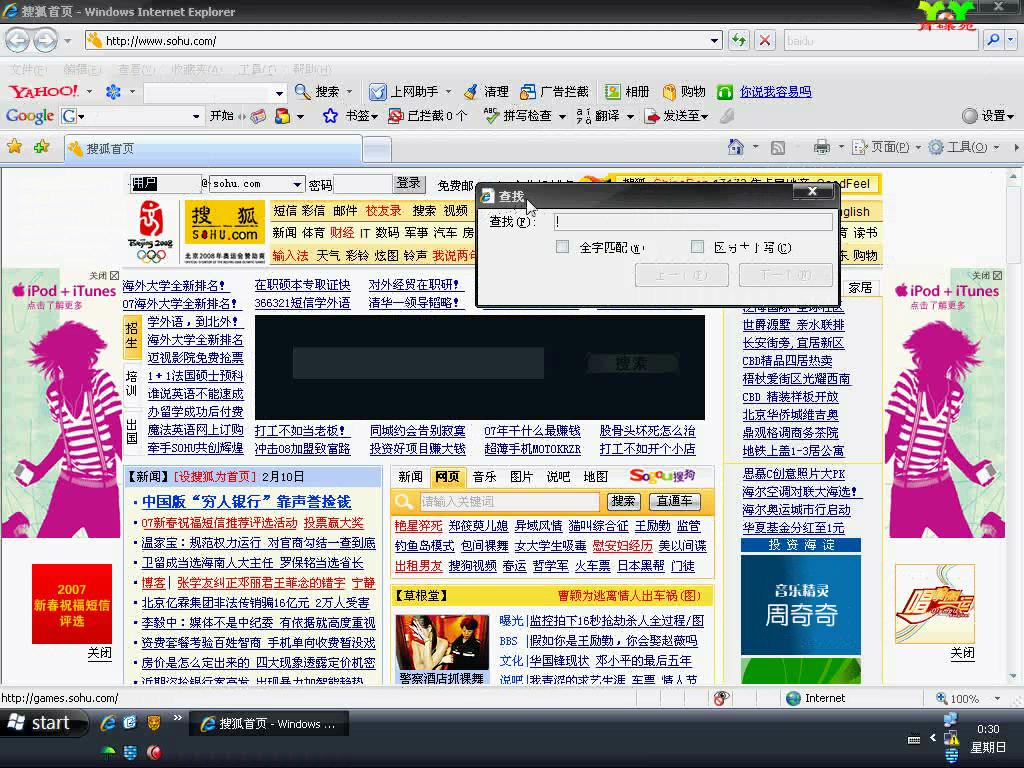Image resolution: width=1024 pixels, height=768 pixels.
Task: Open a new blank tab
Action: (377, 150)
